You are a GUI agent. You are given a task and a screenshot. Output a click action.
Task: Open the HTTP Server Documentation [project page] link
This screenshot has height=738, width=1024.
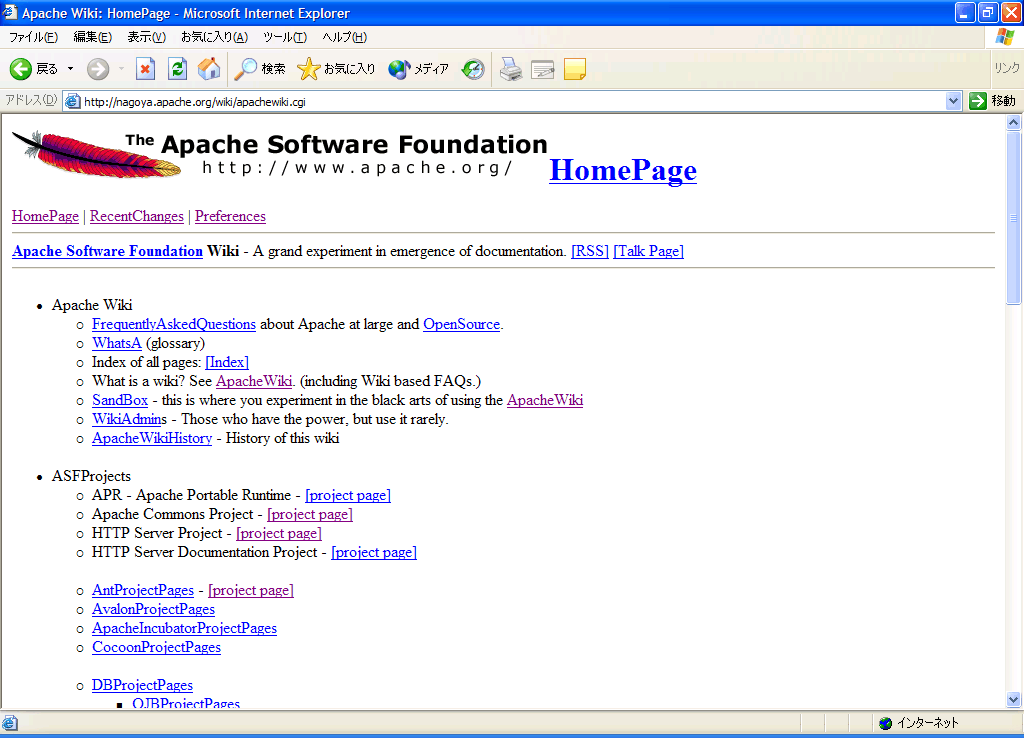coord(374,552)
